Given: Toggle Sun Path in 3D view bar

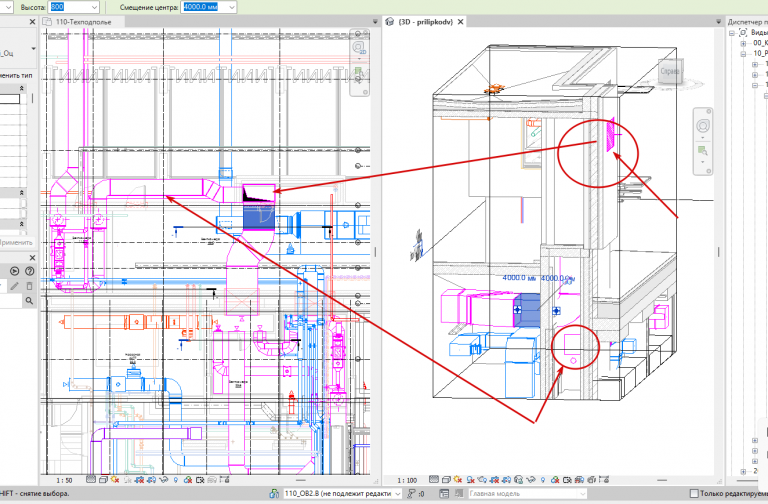Looking at the screenshot, I should [x=458, y=480].
